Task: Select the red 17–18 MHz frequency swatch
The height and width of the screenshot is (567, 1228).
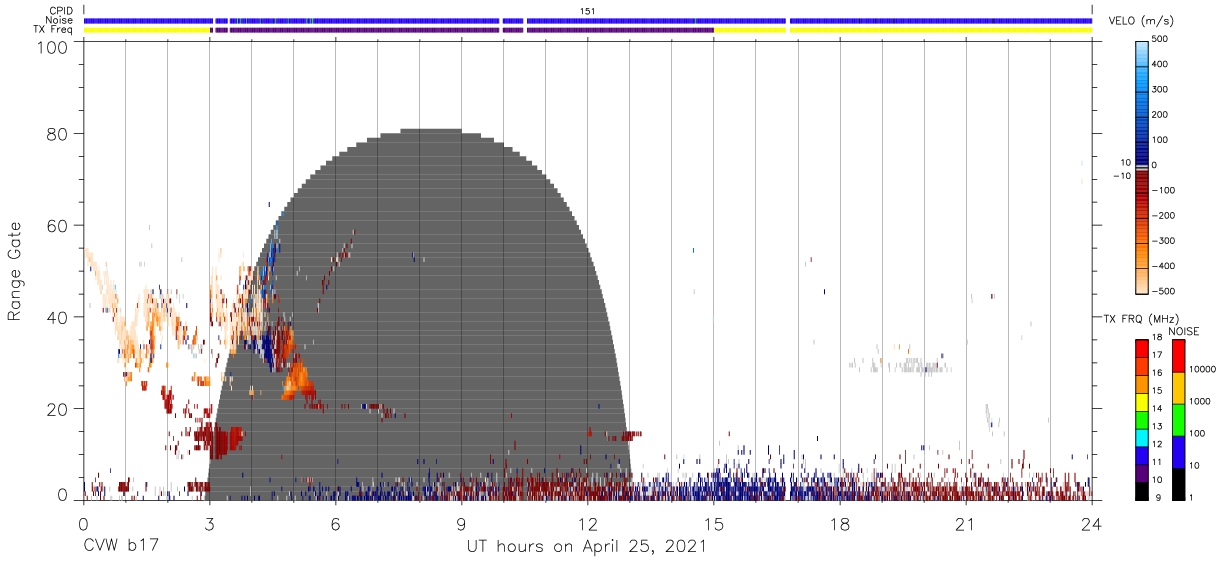Action: point(1142,348)
